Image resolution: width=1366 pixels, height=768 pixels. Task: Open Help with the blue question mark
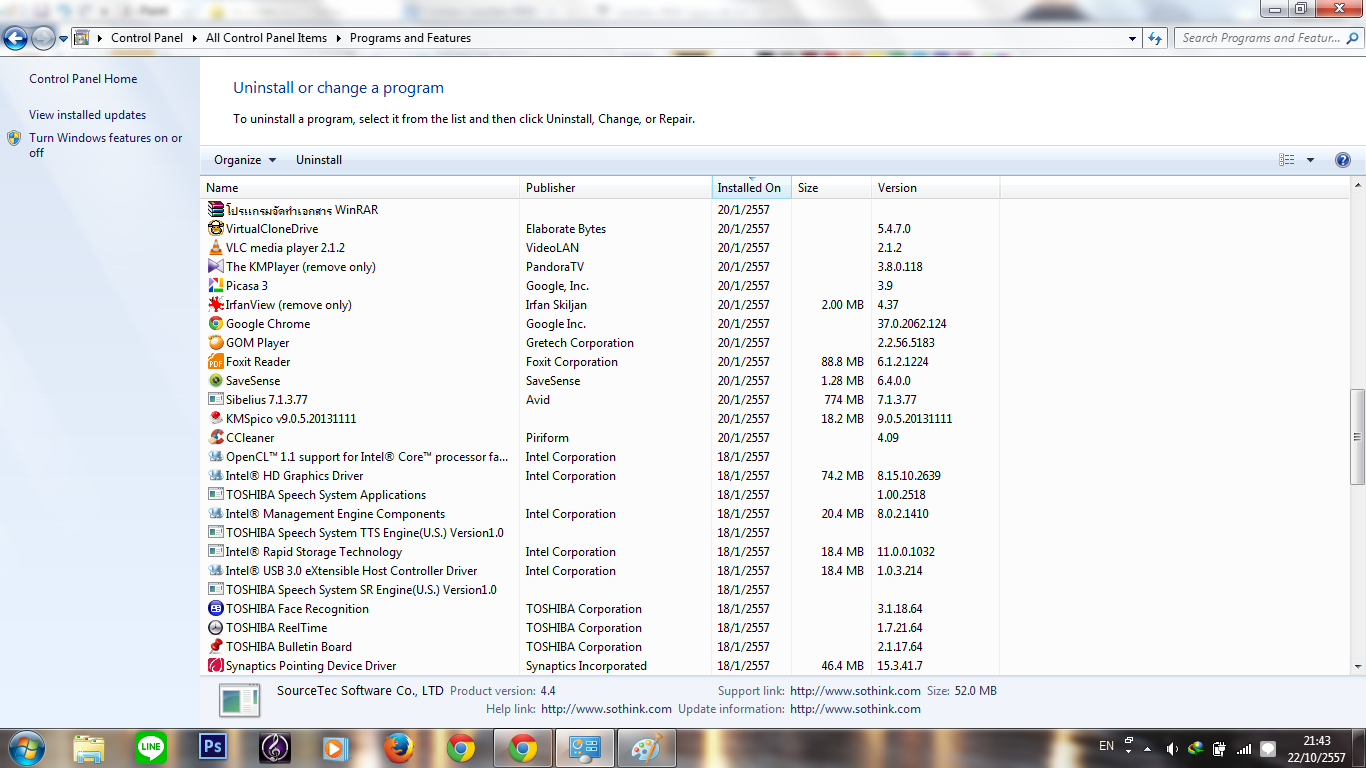click(x=1343, y=160)
